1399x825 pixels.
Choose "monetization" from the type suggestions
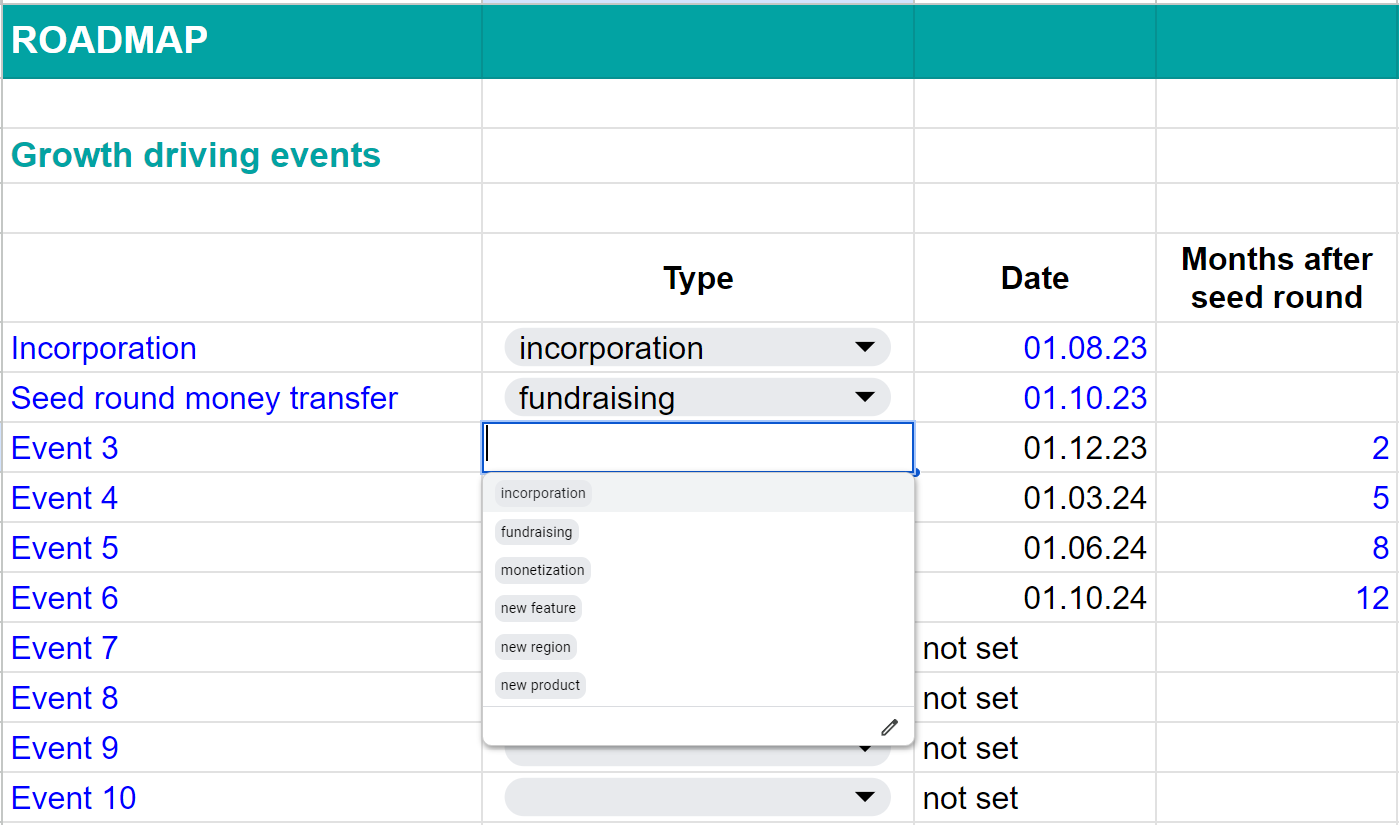coord(542,570)
